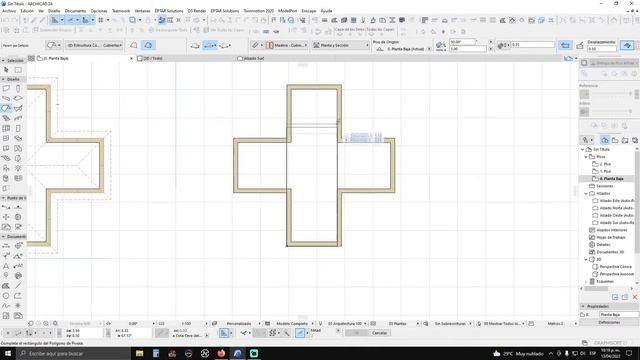This screenshot has width=640, height=360.
Task: Choose single-plane roof geometry method
Action: 134,45
